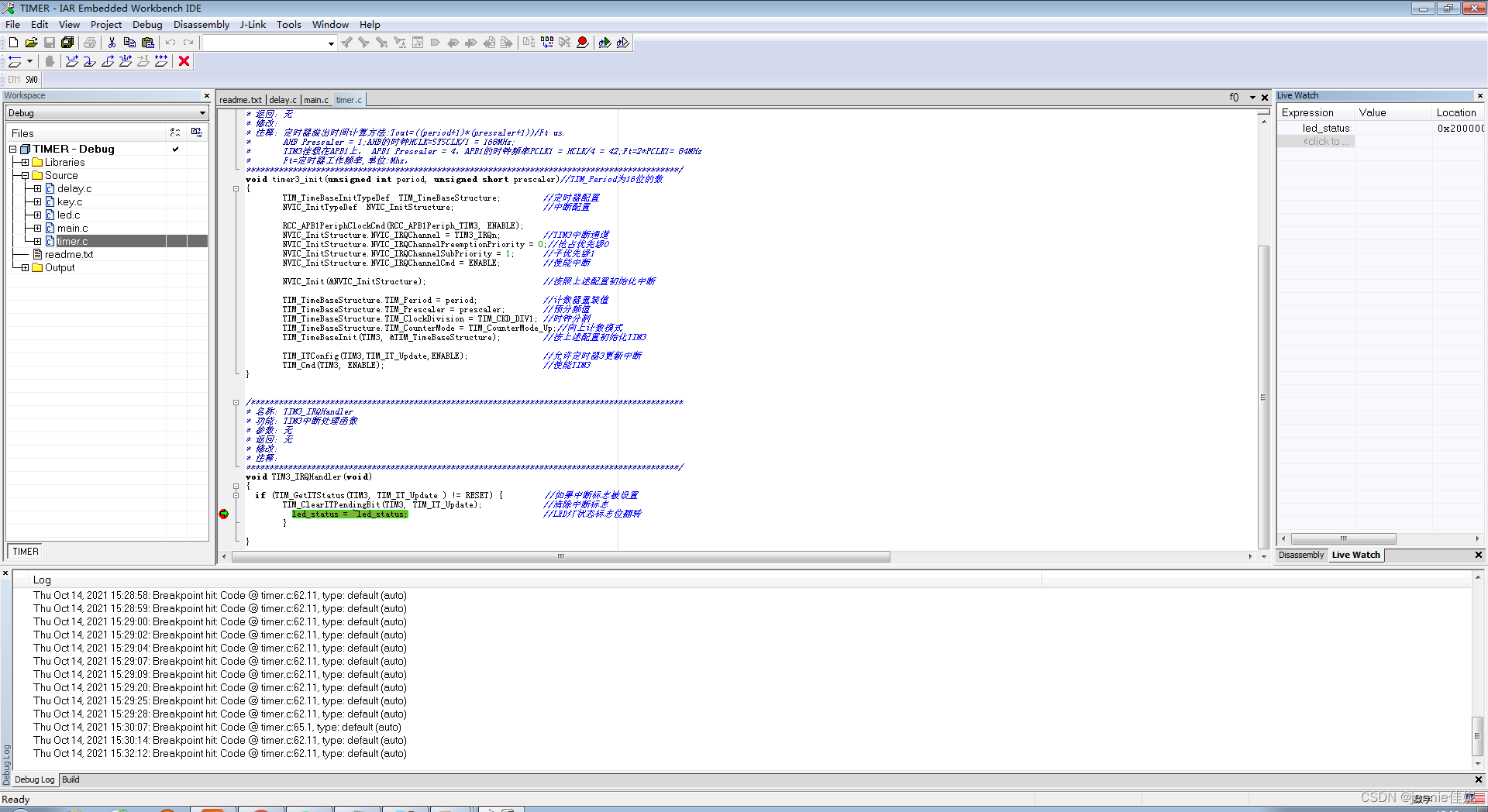Click the Live Watch horizontal scrollbar
Screen dimensions: 1488x812
click(x=1343, y=538)
